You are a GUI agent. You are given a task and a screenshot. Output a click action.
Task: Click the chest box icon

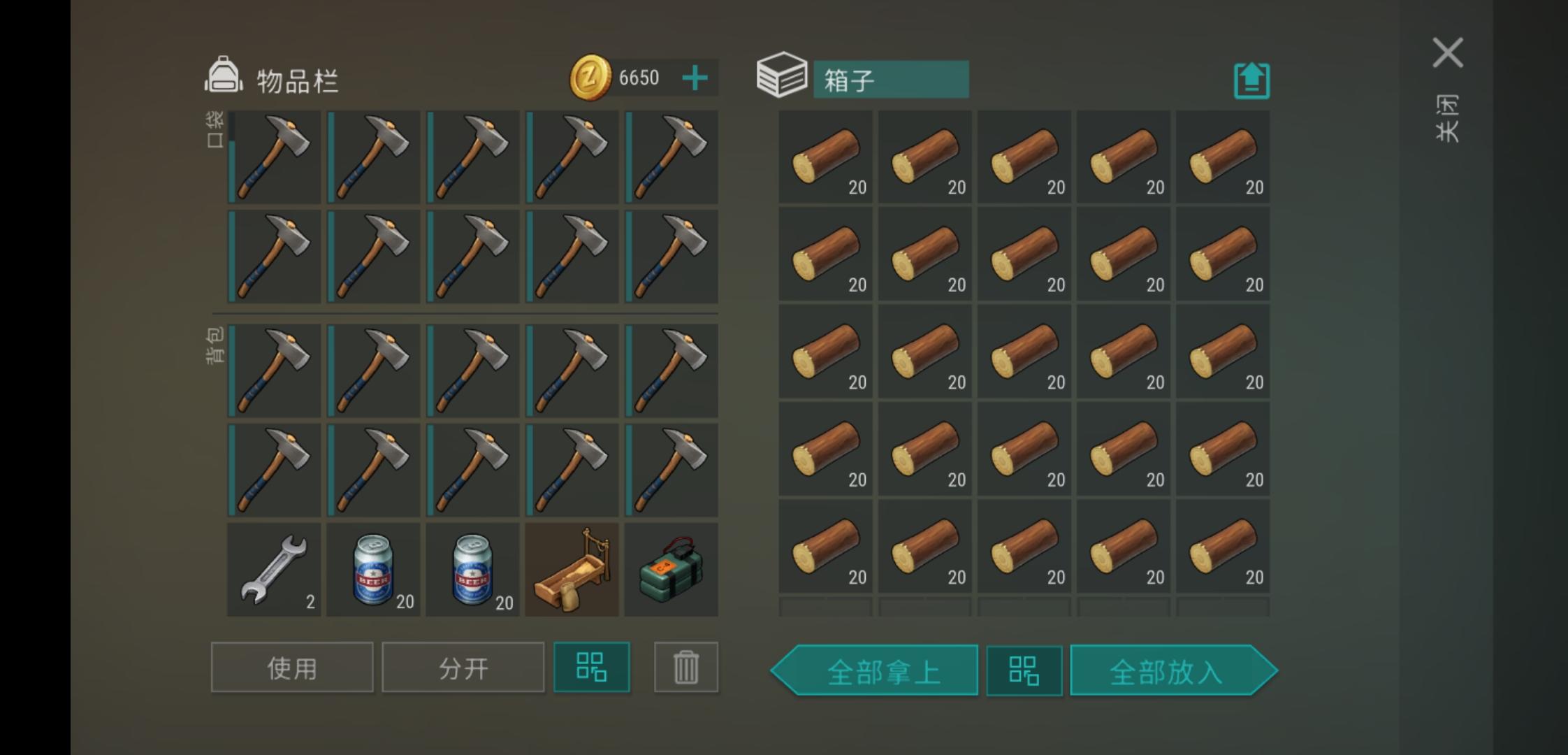point(782,75)
